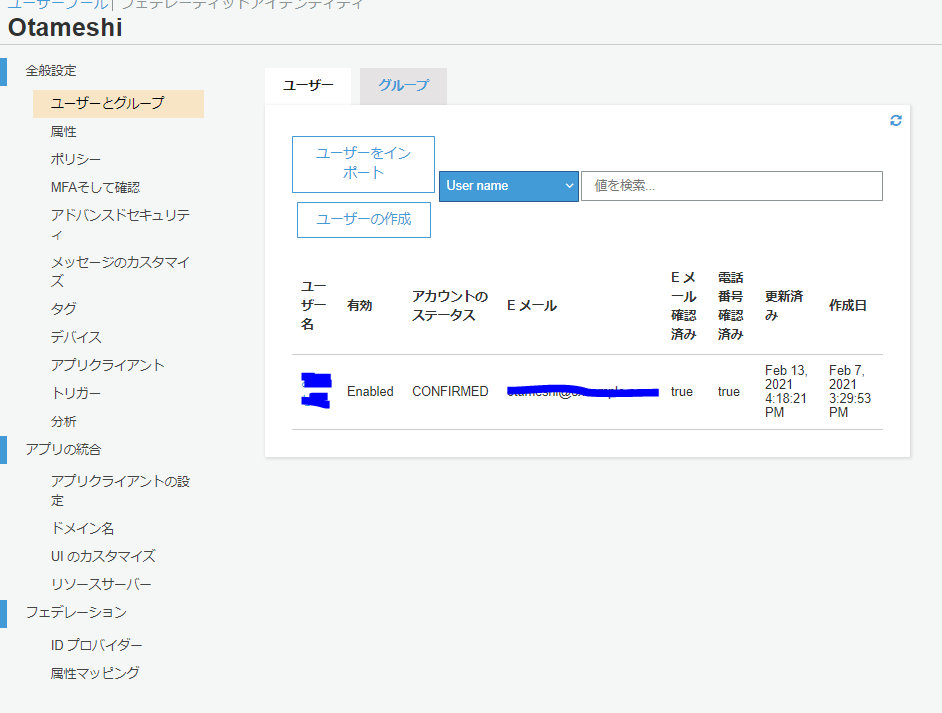Image resolution: width=942 pixels, height=713 pixels.
Task: Open the User name search filter dropdown
Action: pos(508,186)
